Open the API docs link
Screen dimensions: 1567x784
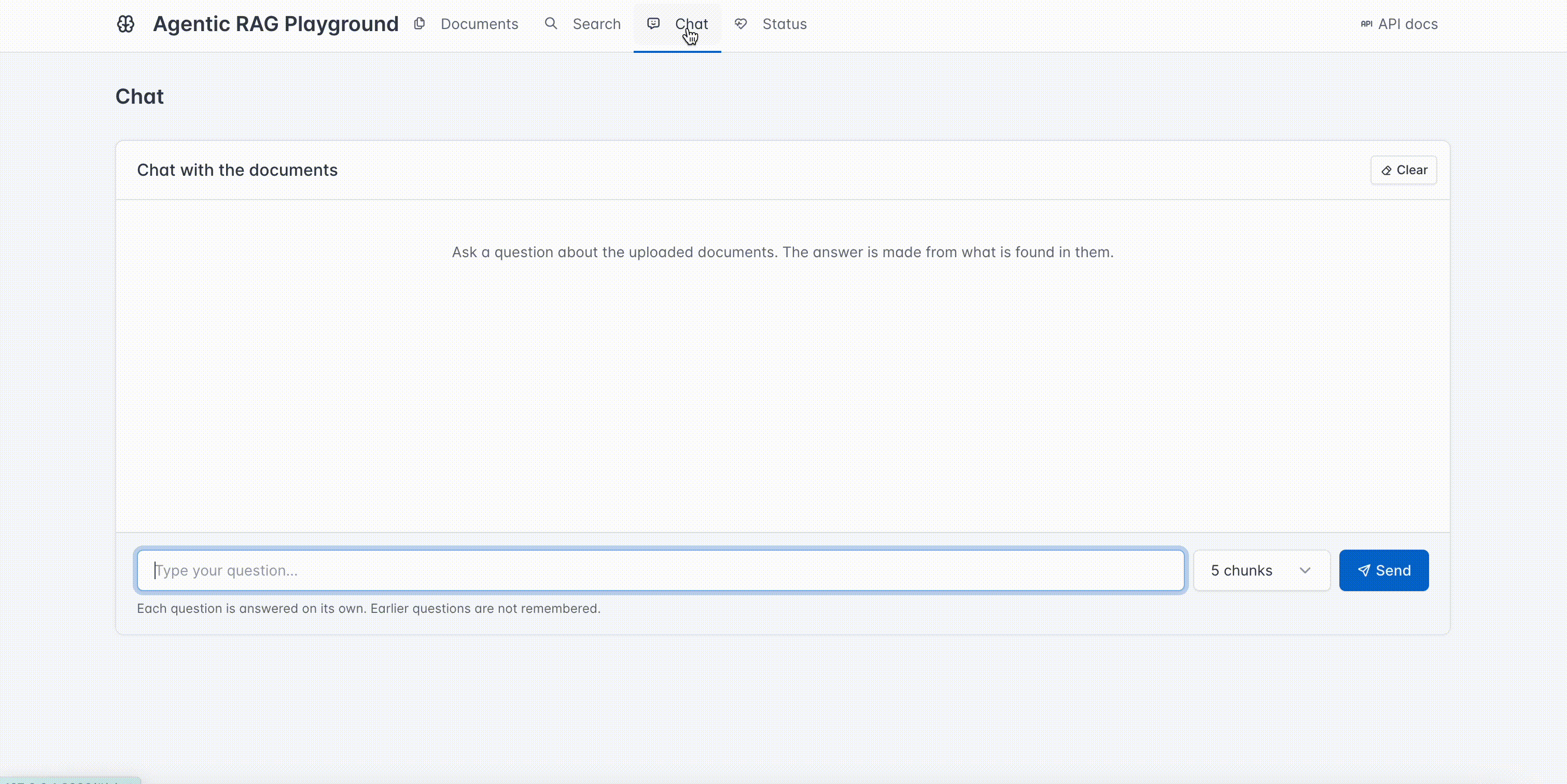(x=1399, y=24)
